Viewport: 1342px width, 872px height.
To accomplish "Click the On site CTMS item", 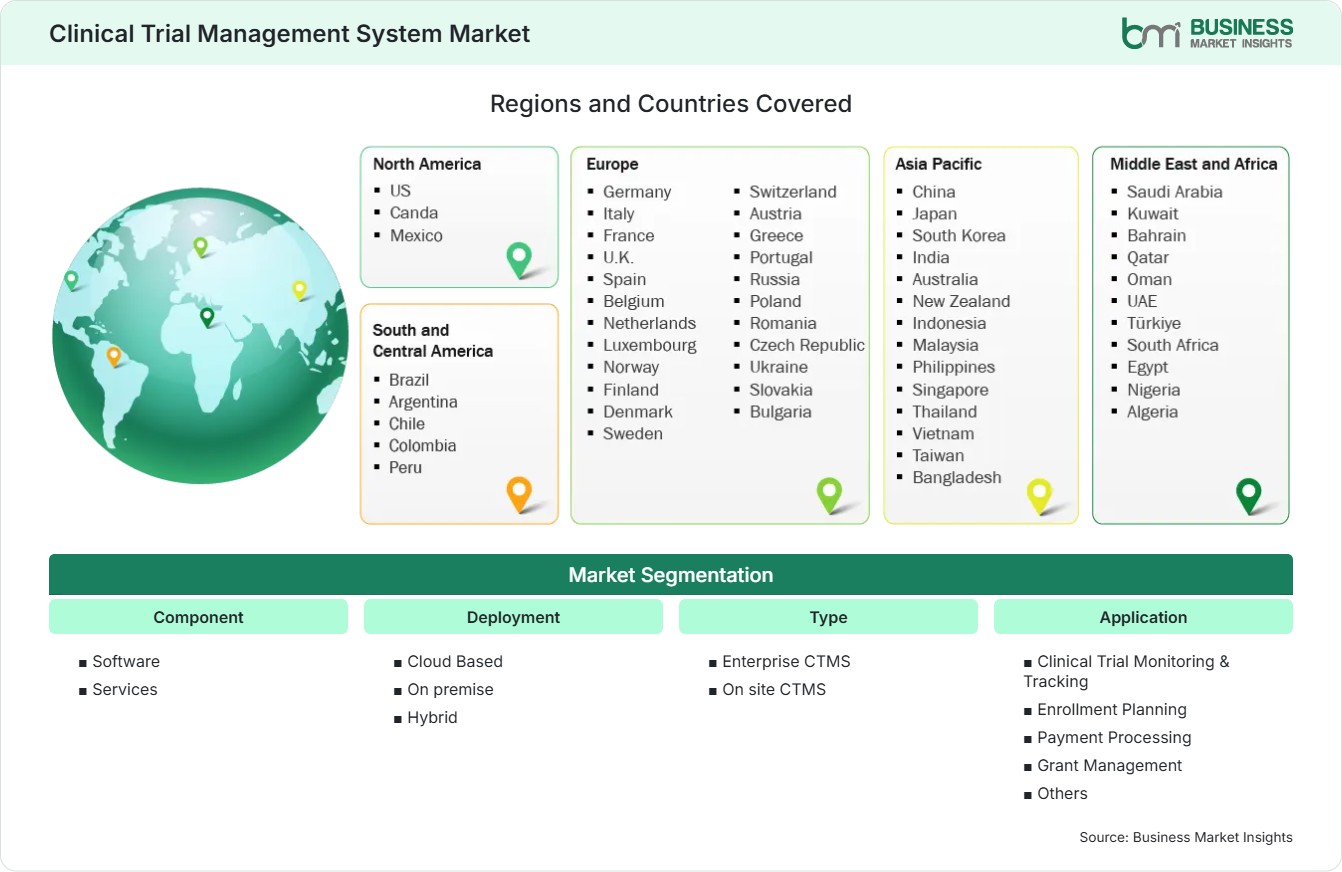I will point(774,690).
